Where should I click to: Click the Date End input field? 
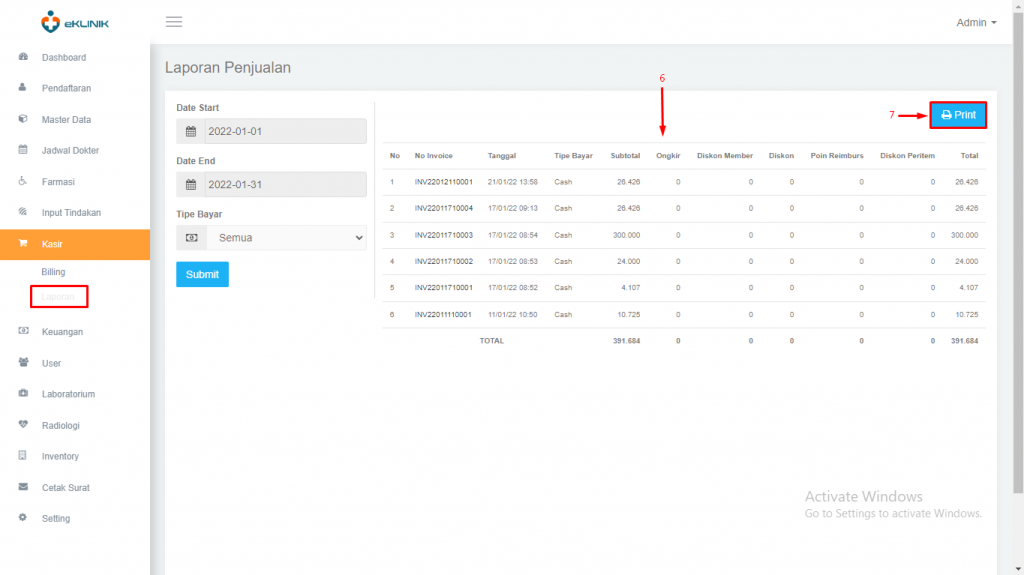[x=285, y=185]
